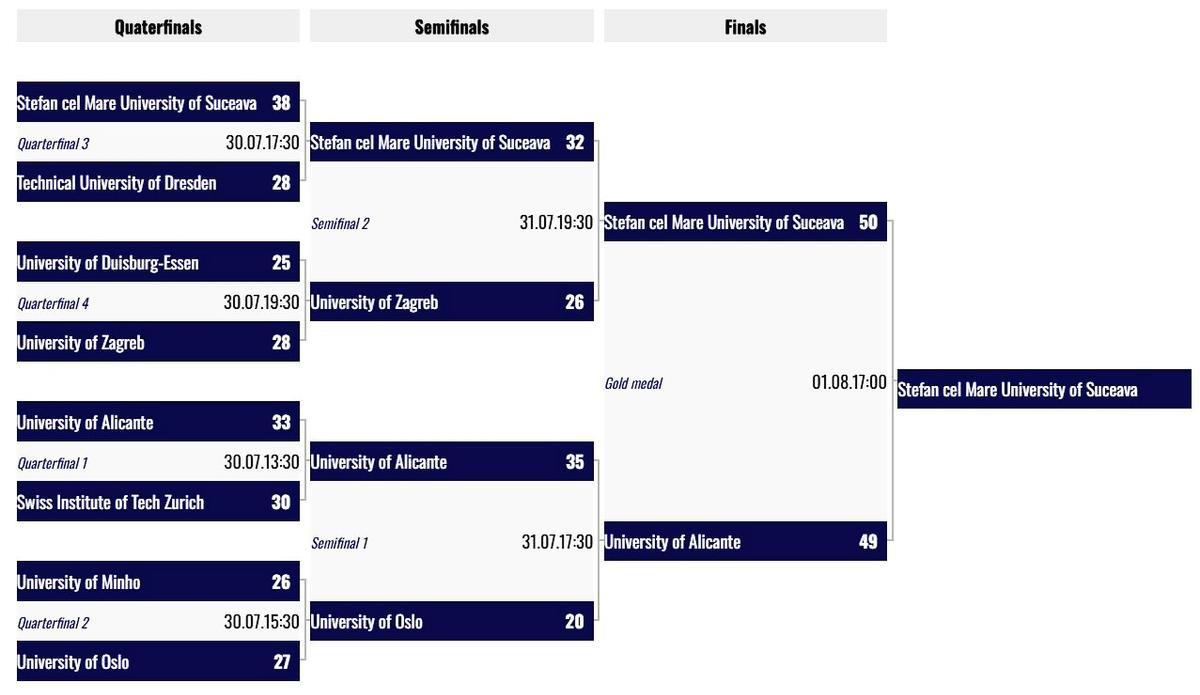This screenshot has height=695, width=1200.
Task: Open Quarterfinal 1 match details
Action: (53, 464)
